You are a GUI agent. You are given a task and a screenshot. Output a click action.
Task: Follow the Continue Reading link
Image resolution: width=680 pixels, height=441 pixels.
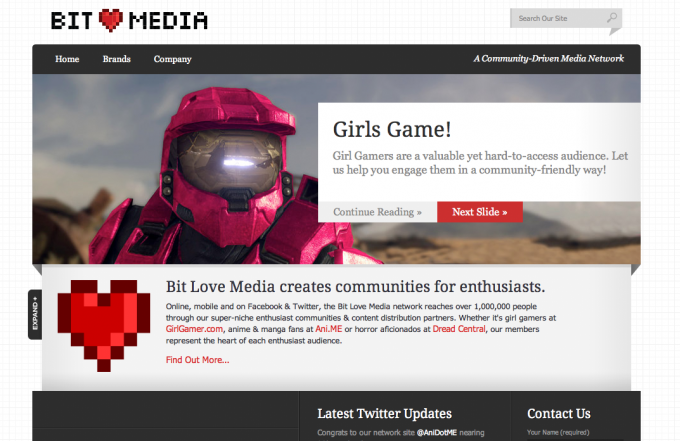[x=377, y=212]
